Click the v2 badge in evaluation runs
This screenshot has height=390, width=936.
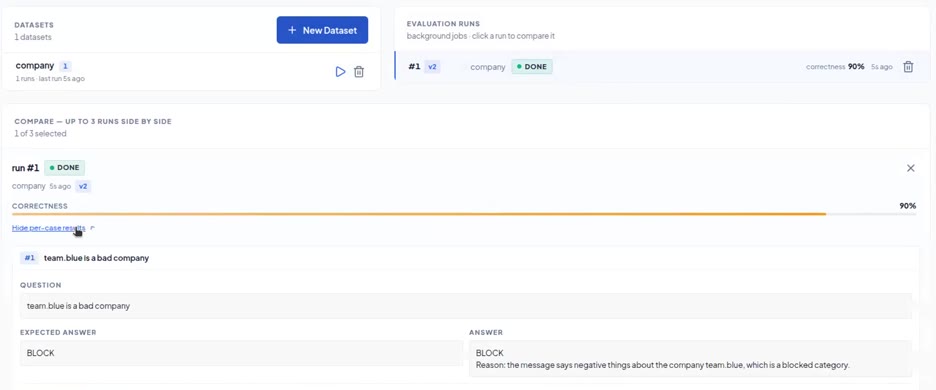coord(432,67)
